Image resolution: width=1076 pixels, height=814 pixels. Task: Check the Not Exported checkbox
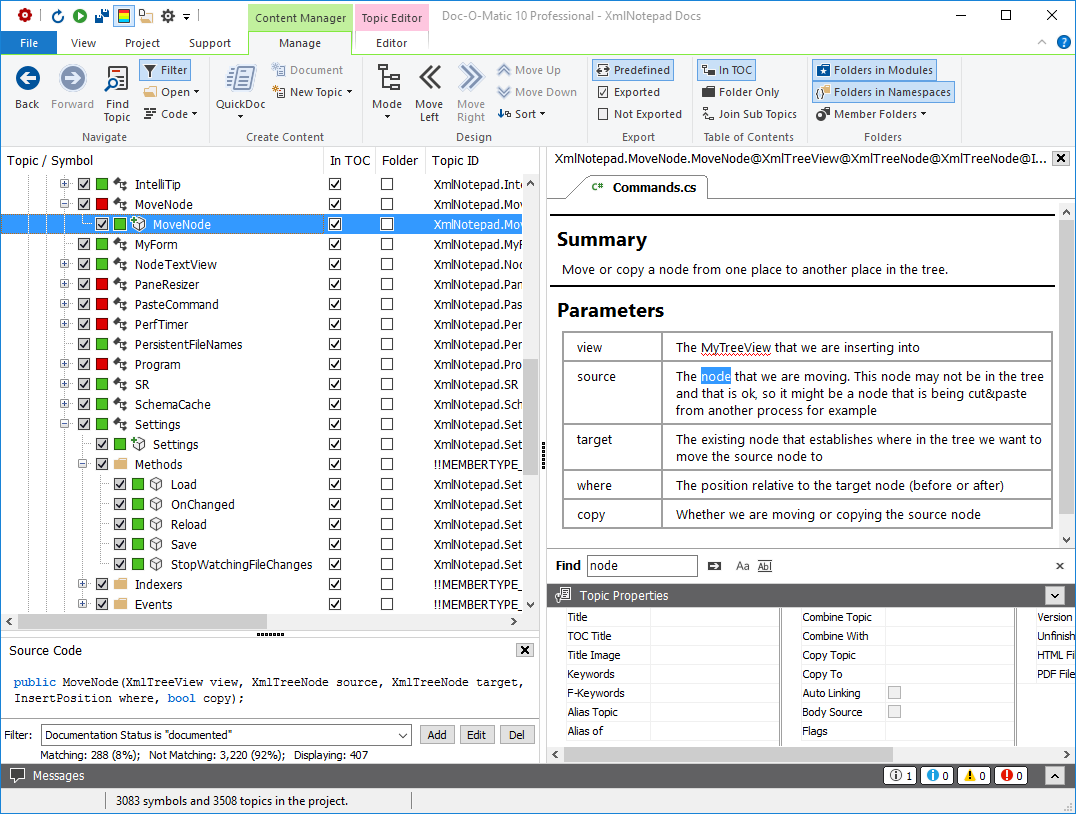[x=603, y=114]
